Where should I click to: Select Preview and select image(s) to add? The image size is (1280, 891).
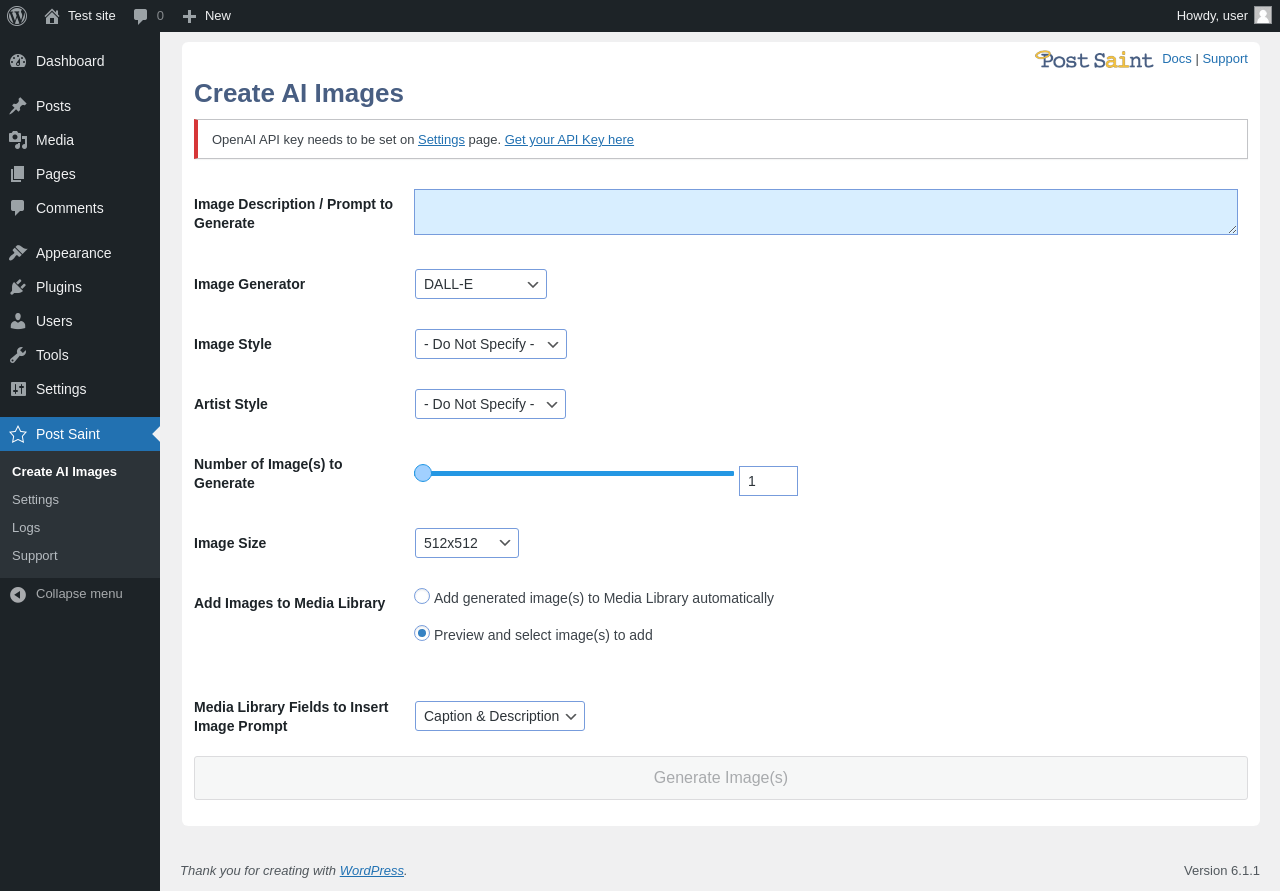(422, 633)
